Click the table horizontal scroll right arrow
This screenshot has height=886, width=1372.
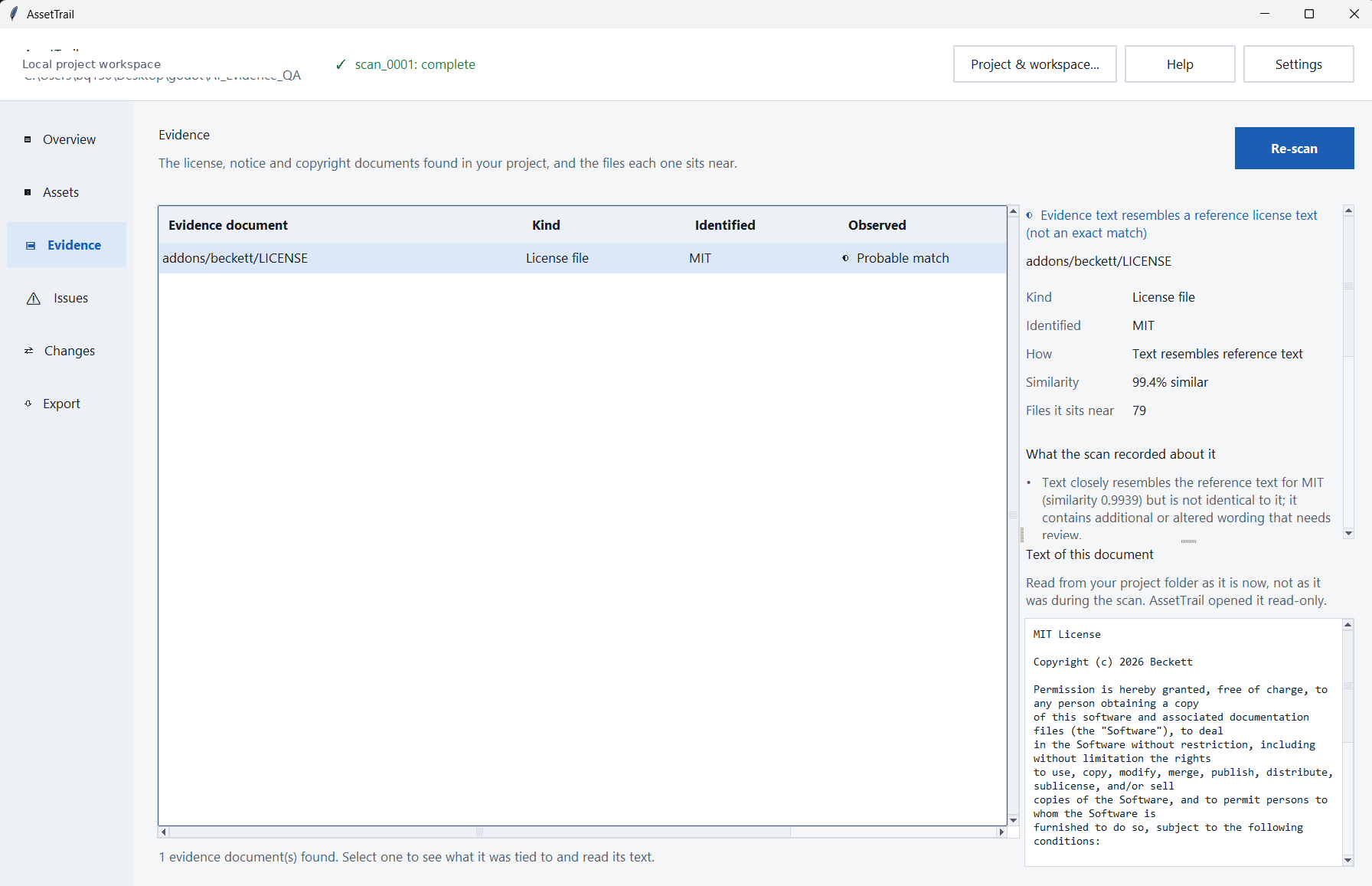click(1001, 832)
